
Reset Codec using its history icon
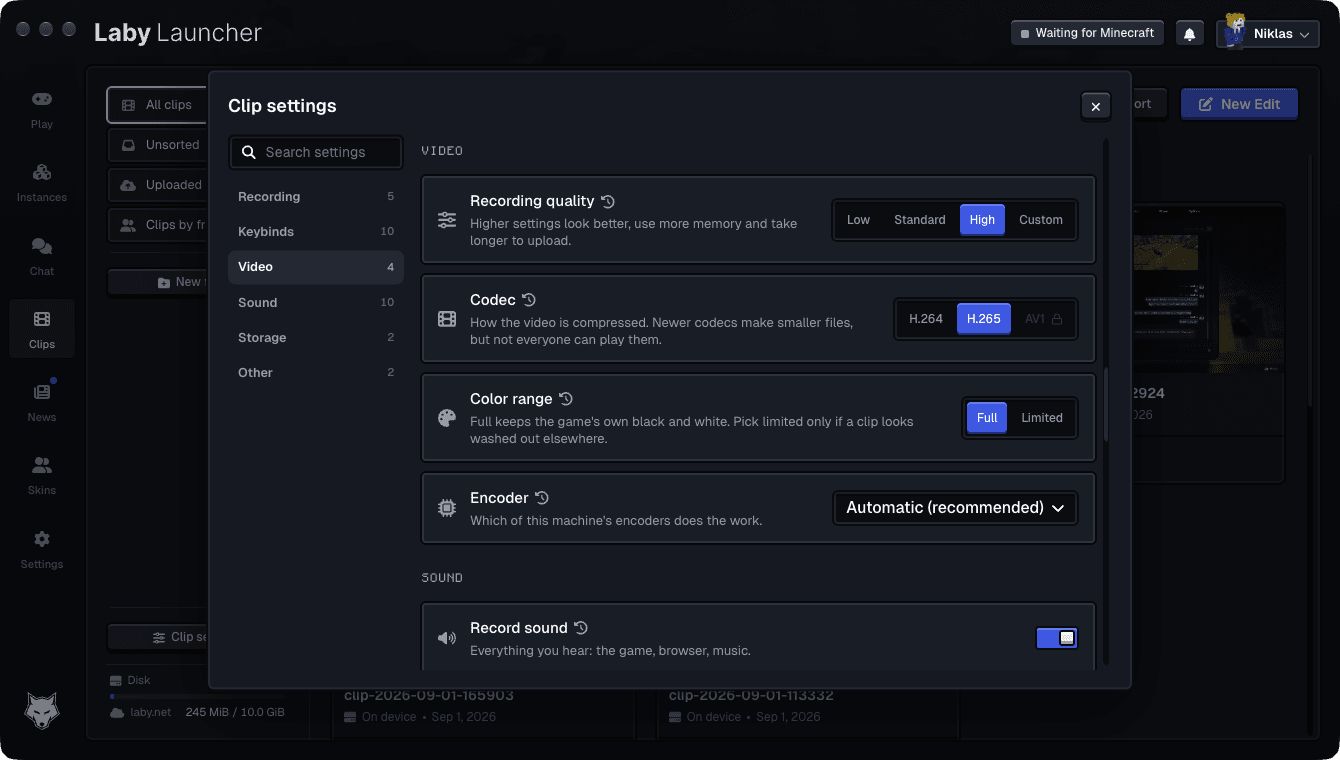[529, 300]
